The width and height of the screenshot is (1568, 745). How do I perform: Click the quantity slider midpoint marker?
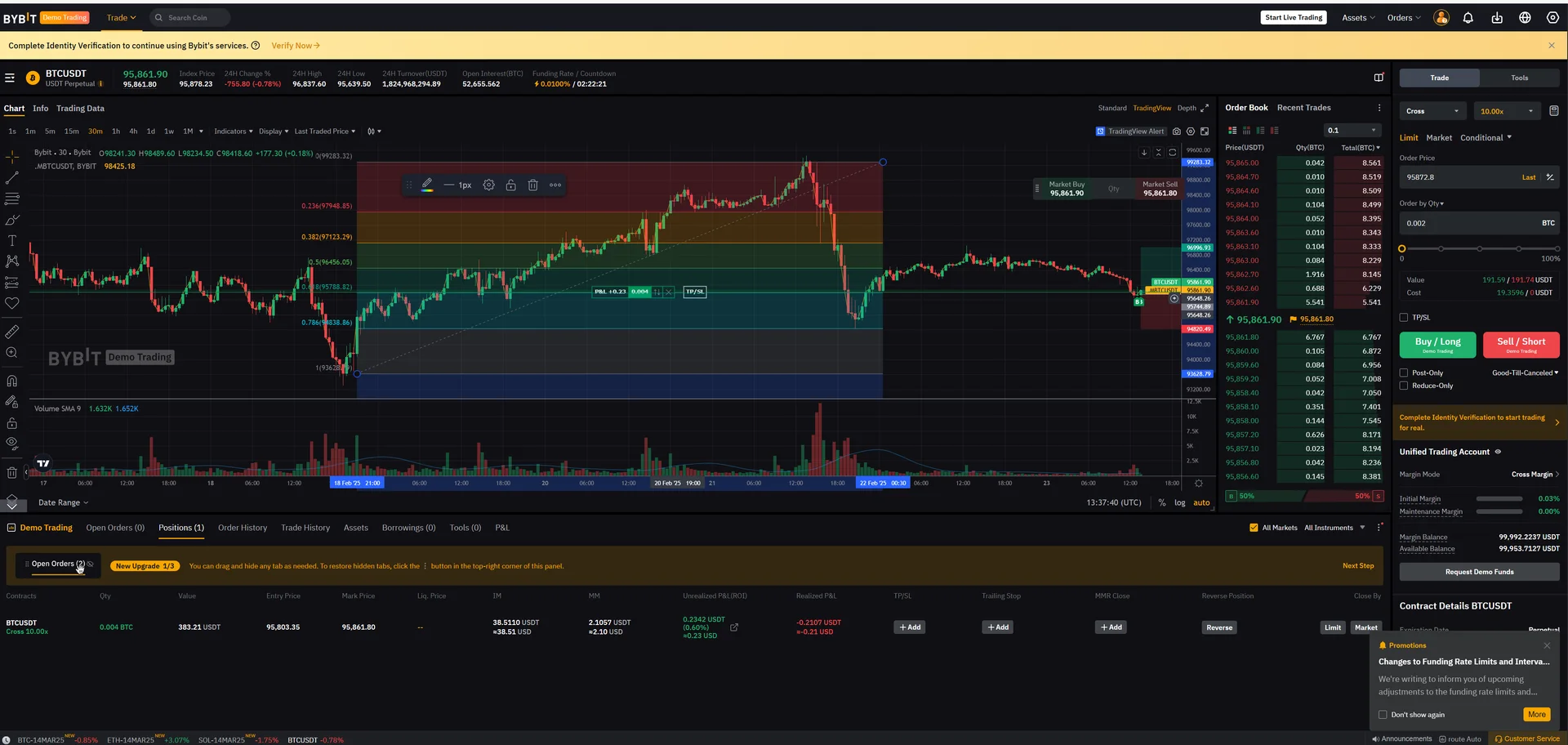tap(1480, 248)
